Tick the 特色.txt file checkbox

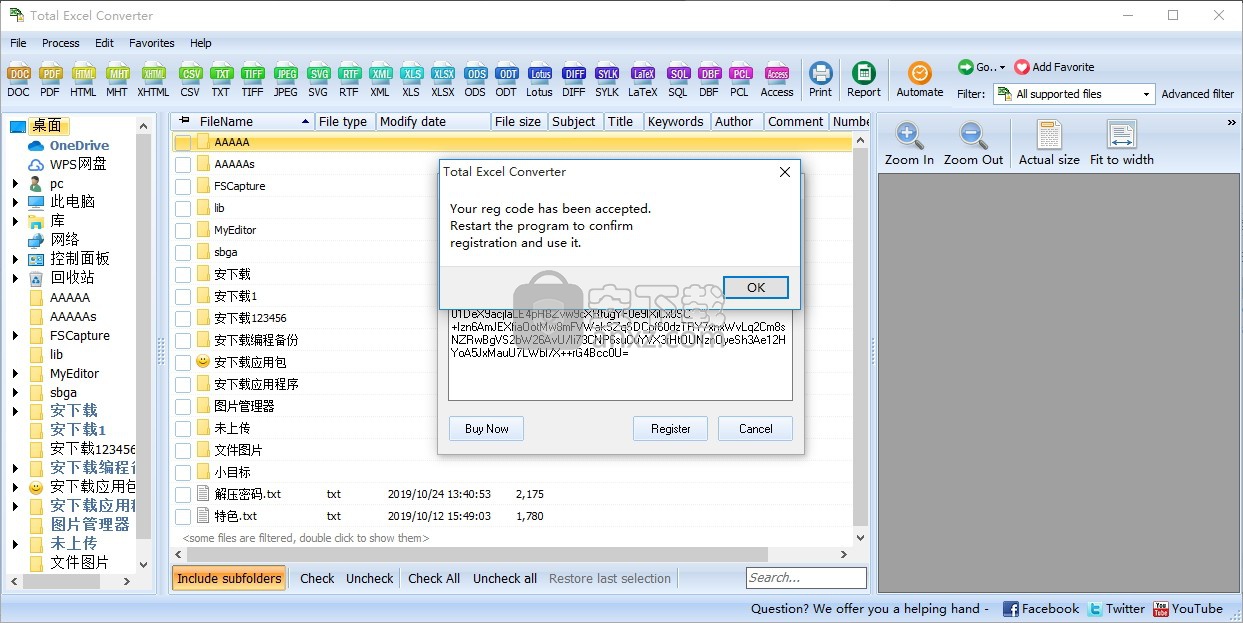[183, 516]
